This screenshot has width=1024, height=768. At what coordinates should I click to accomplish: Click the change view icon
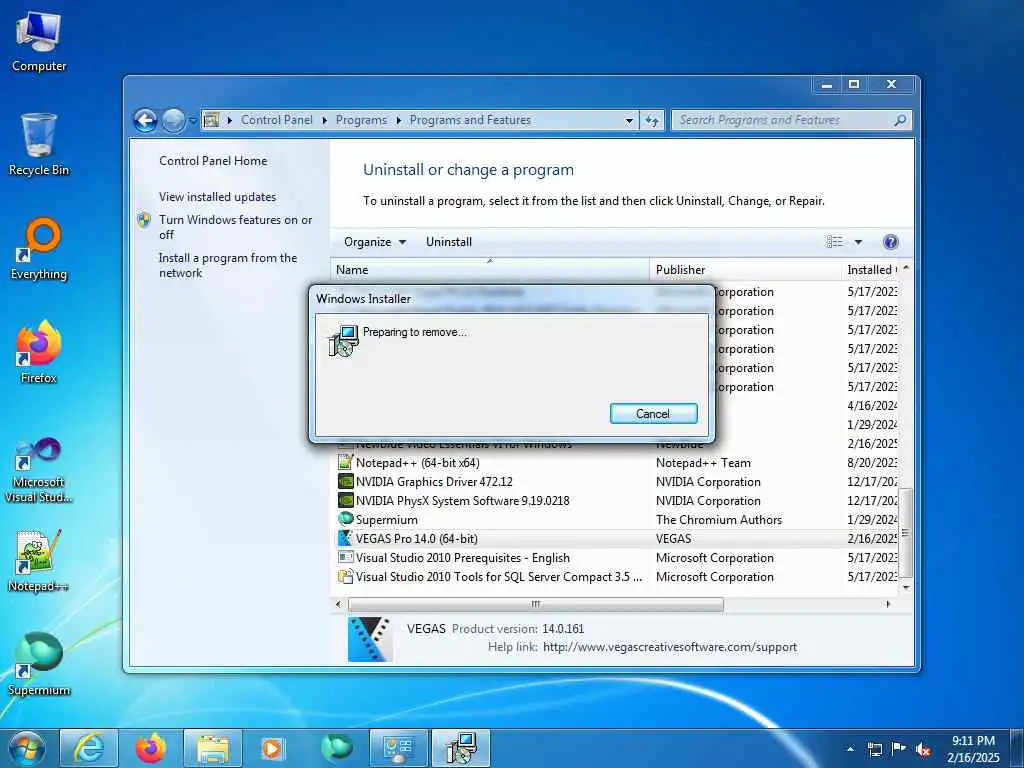pos(835,242)
